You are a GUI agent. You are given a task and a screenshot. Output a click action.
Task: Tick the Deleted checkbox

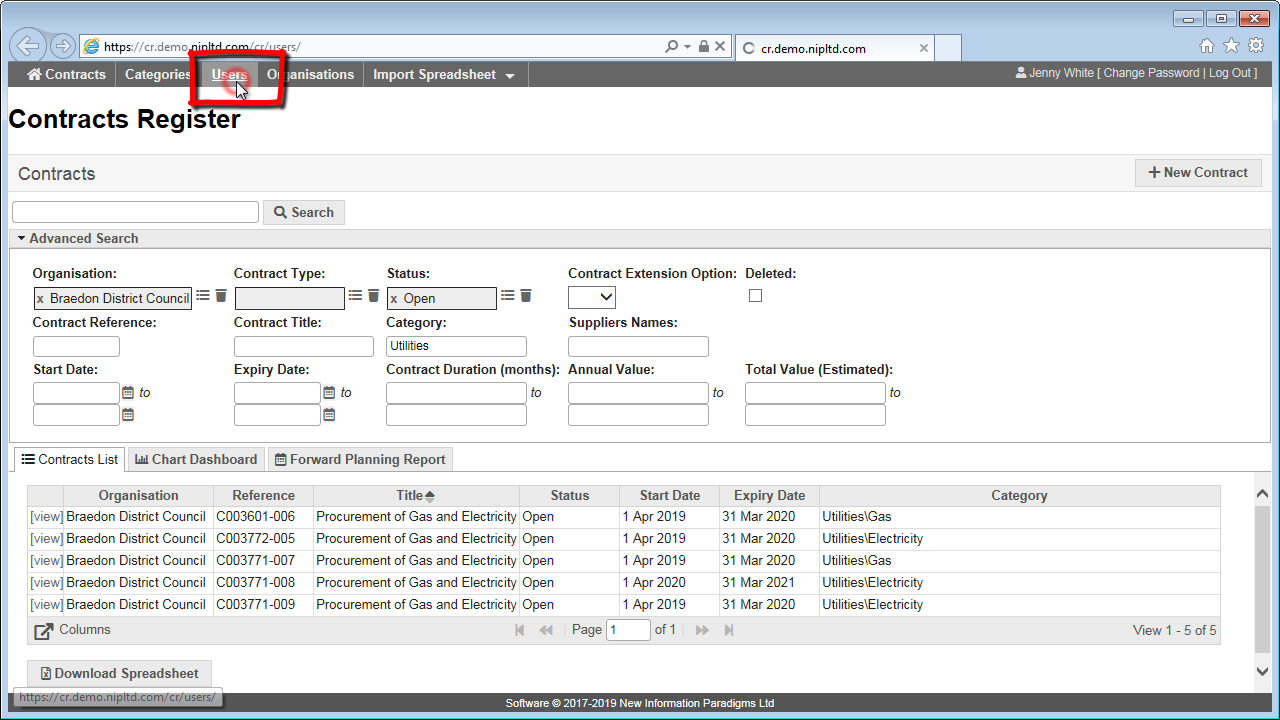[755, 296]
